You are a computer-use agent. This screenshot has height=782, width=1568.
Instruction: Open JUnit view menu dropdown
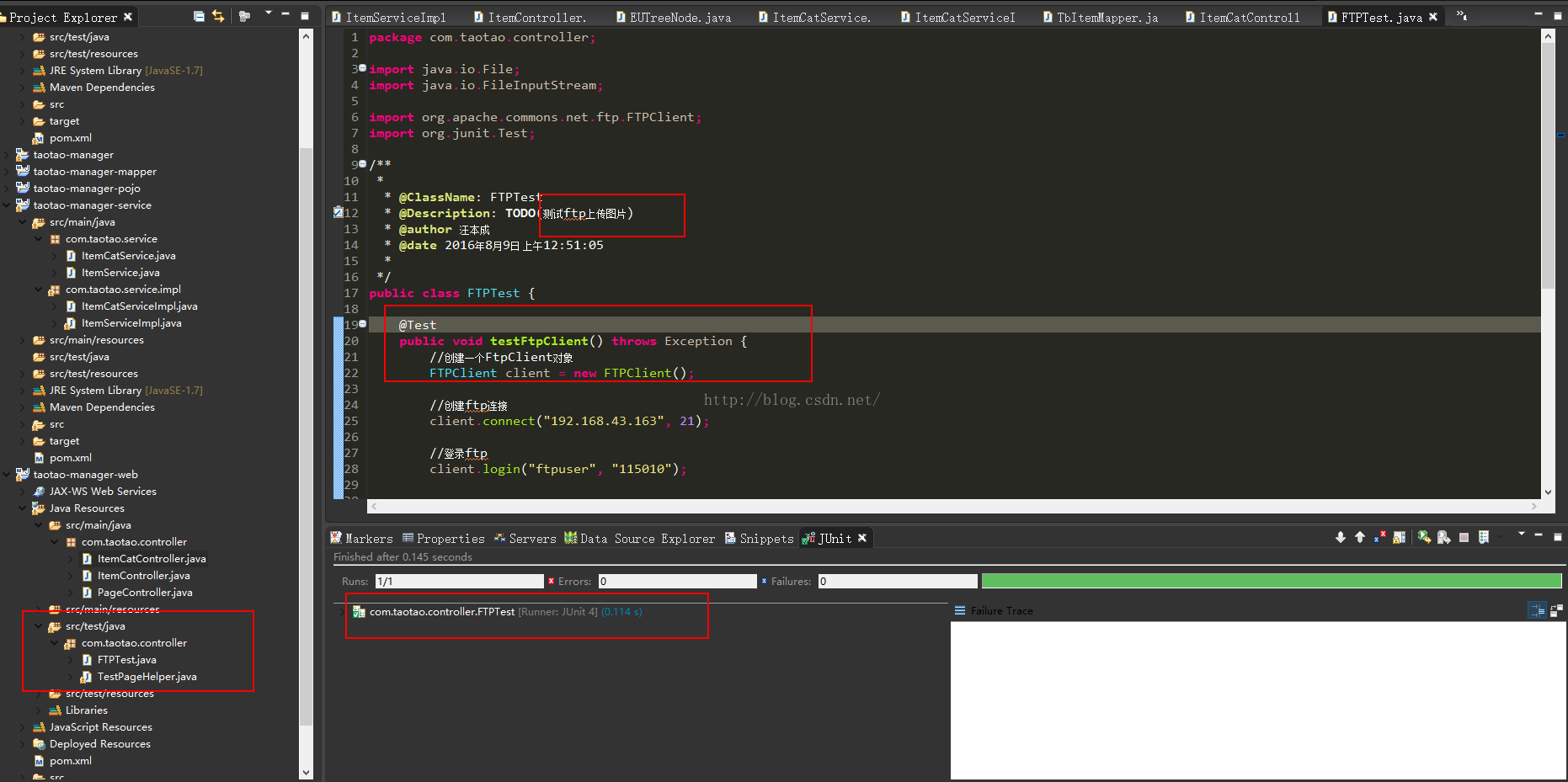point(1521,534)
